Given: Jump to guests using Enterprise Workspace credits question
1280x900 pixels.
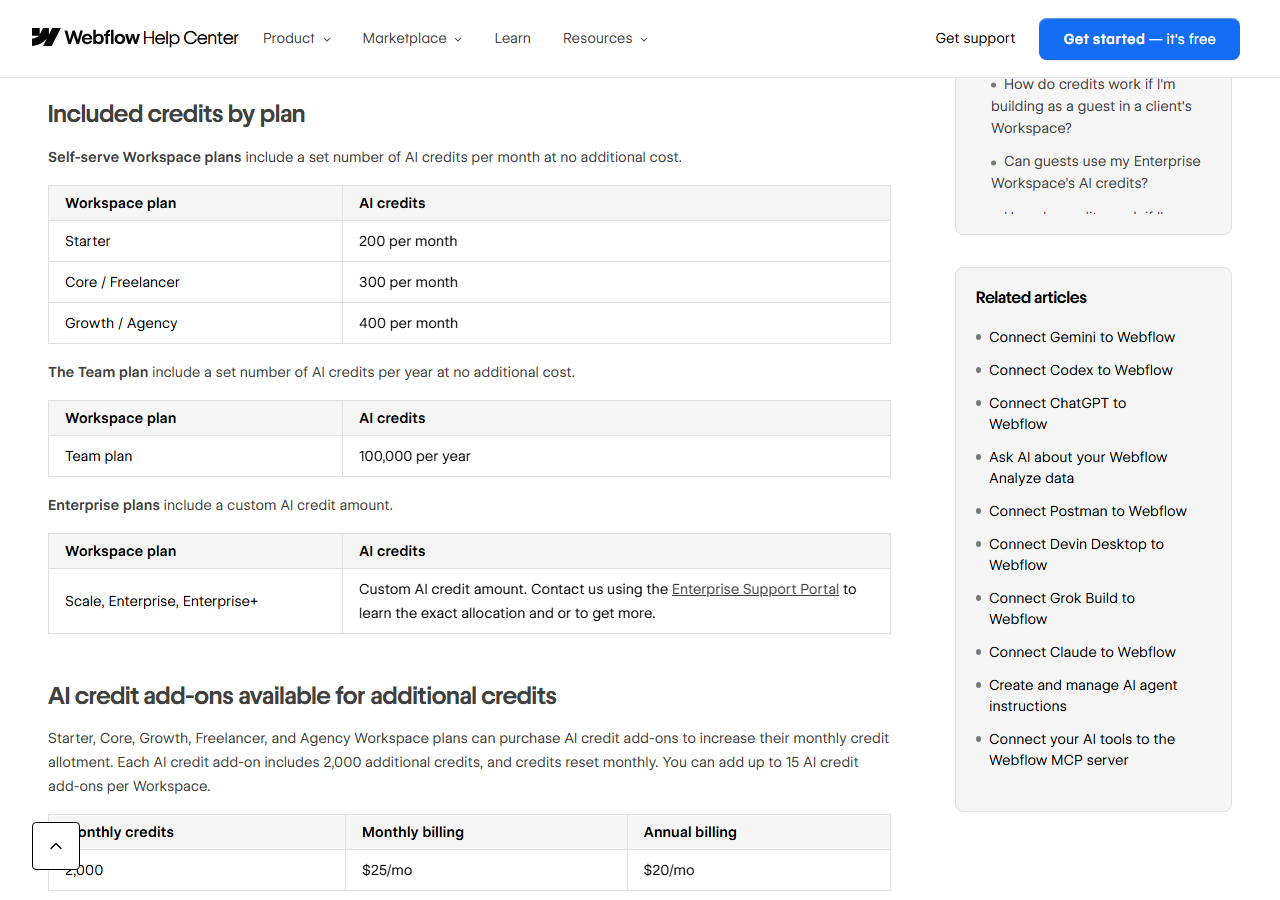Looking at the screenshot, I should (1096, 172).
